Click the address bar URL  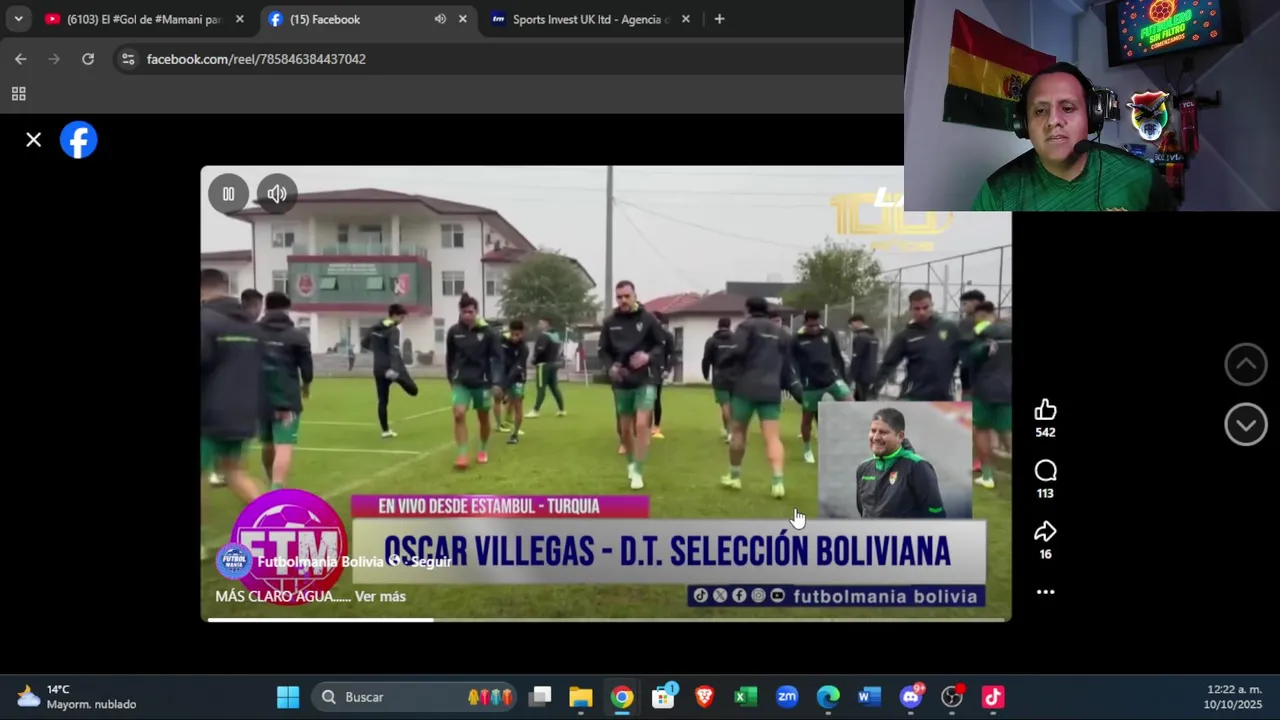[x=256, y=59]
